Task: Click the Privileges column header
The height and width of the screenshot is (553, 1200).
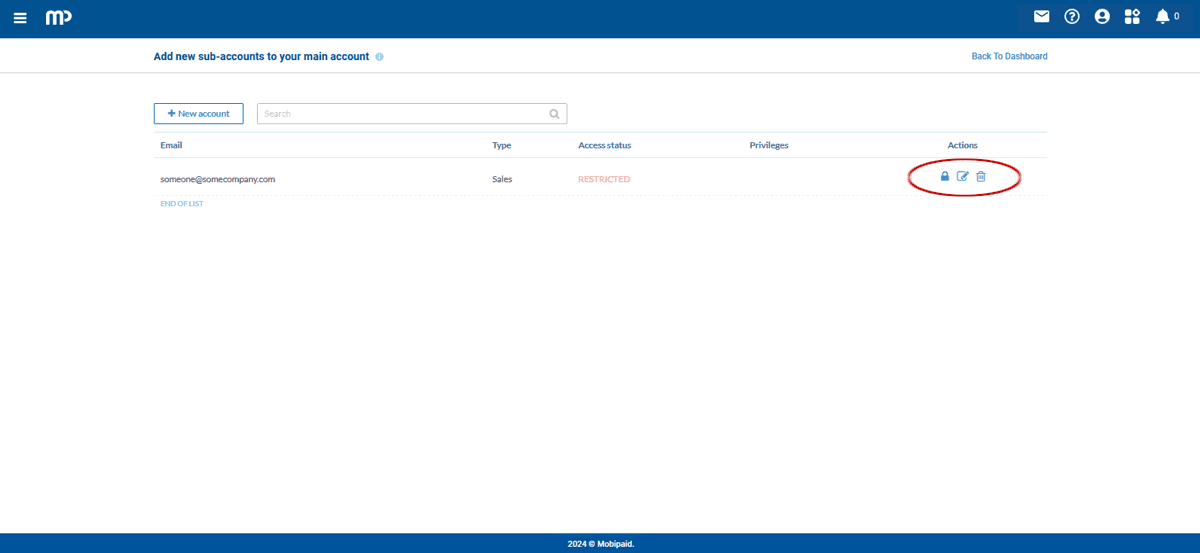Action: point(769,146)
